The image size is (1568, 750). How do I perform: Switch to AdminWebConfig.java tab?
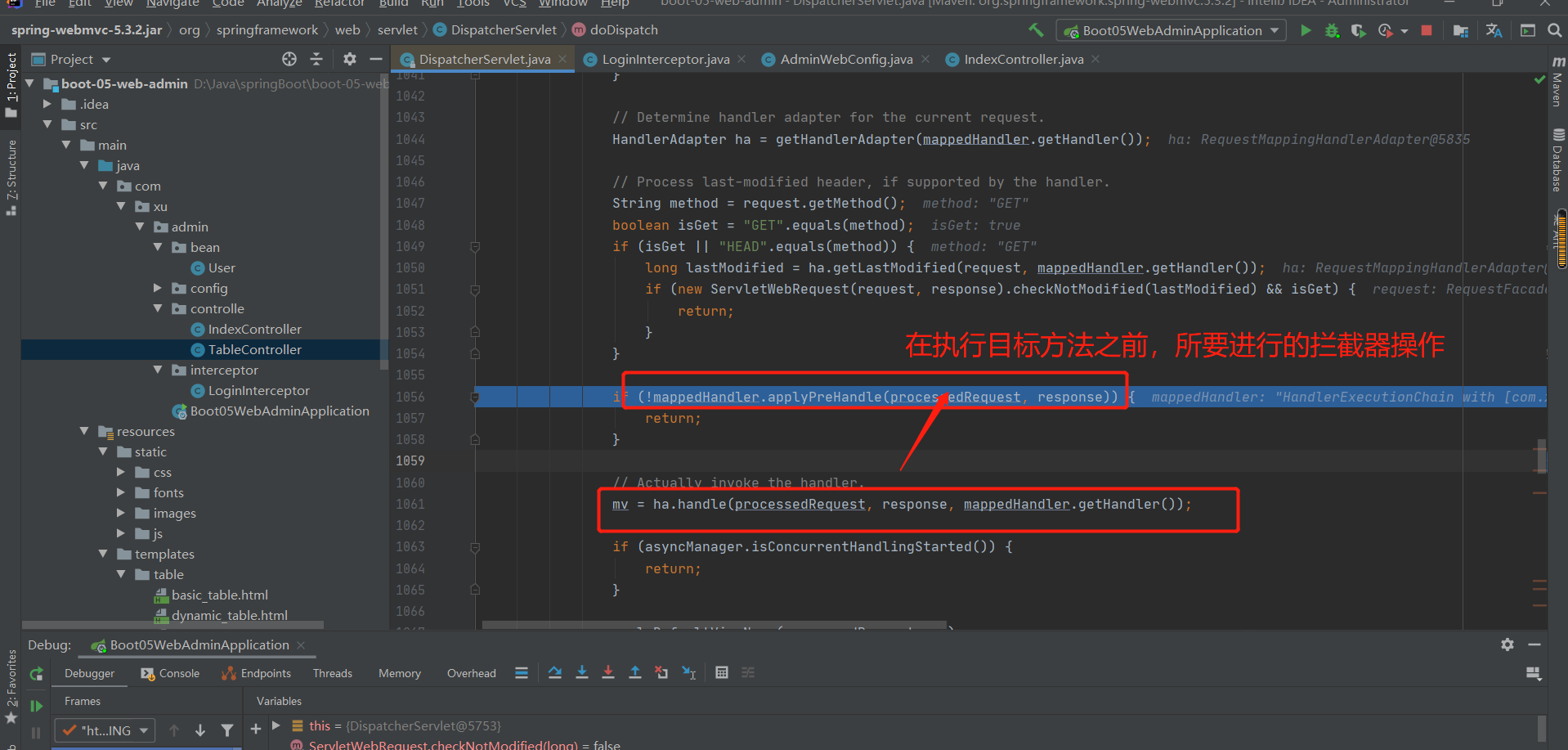click(845, 59)
